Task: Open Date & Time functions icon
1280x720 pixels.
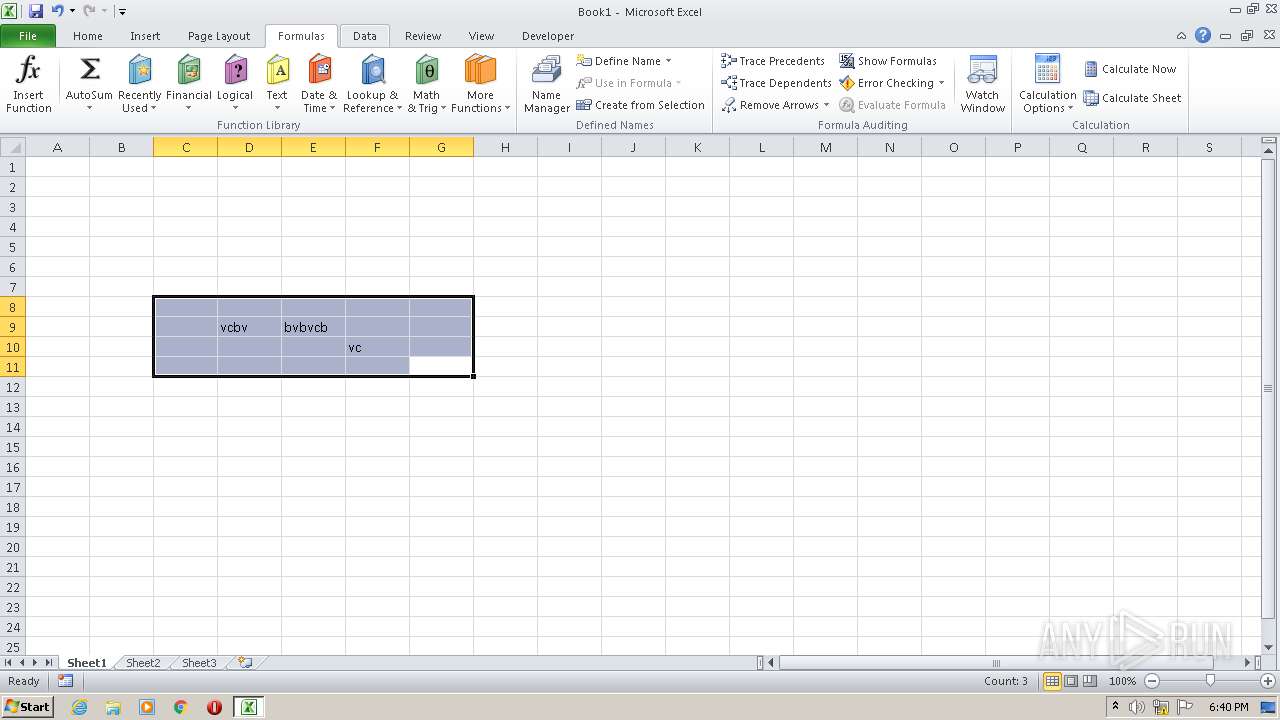Action: pos(320,70)
